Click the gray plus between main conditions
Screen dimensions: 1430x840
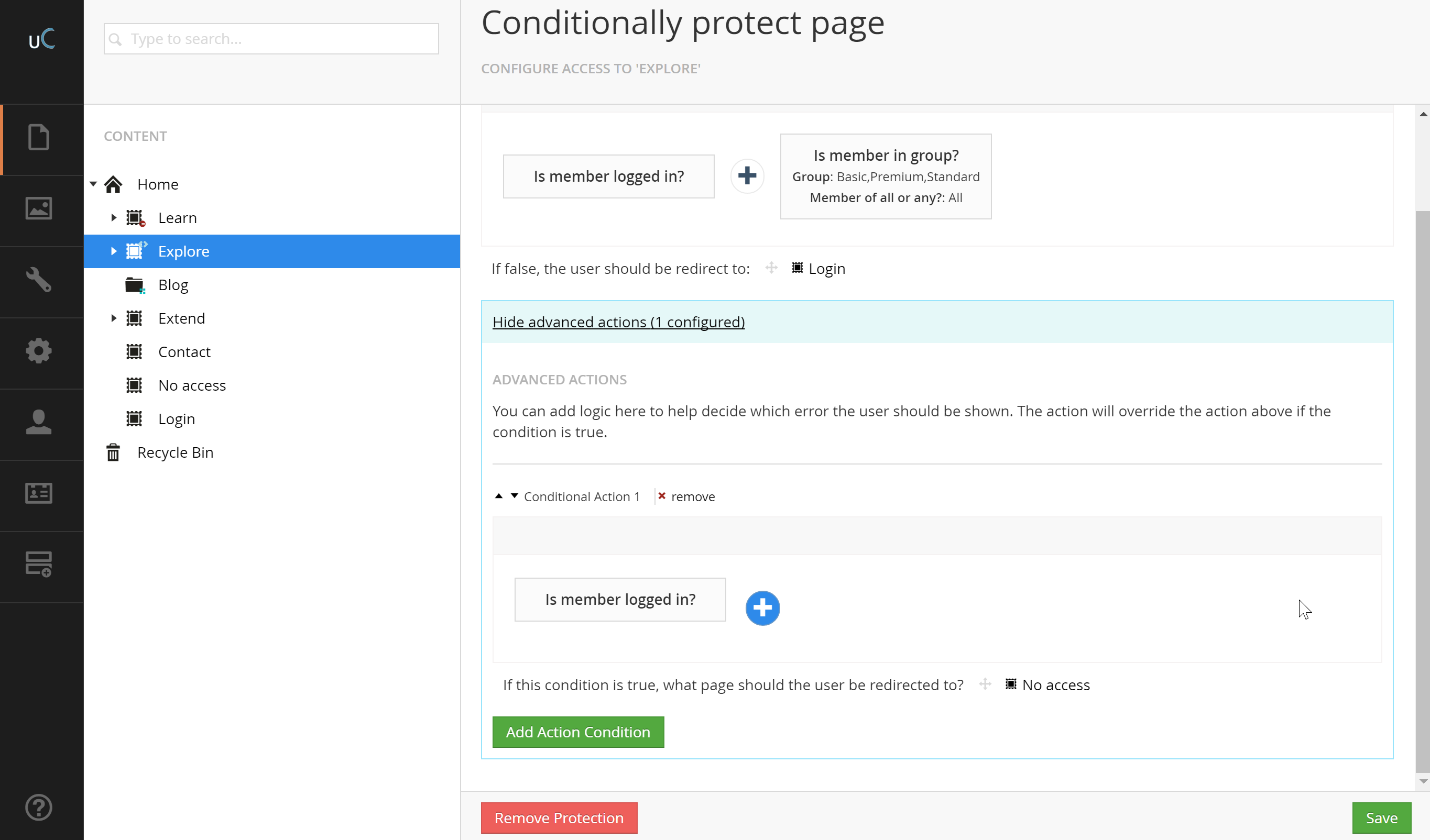(x=747, y=176)
